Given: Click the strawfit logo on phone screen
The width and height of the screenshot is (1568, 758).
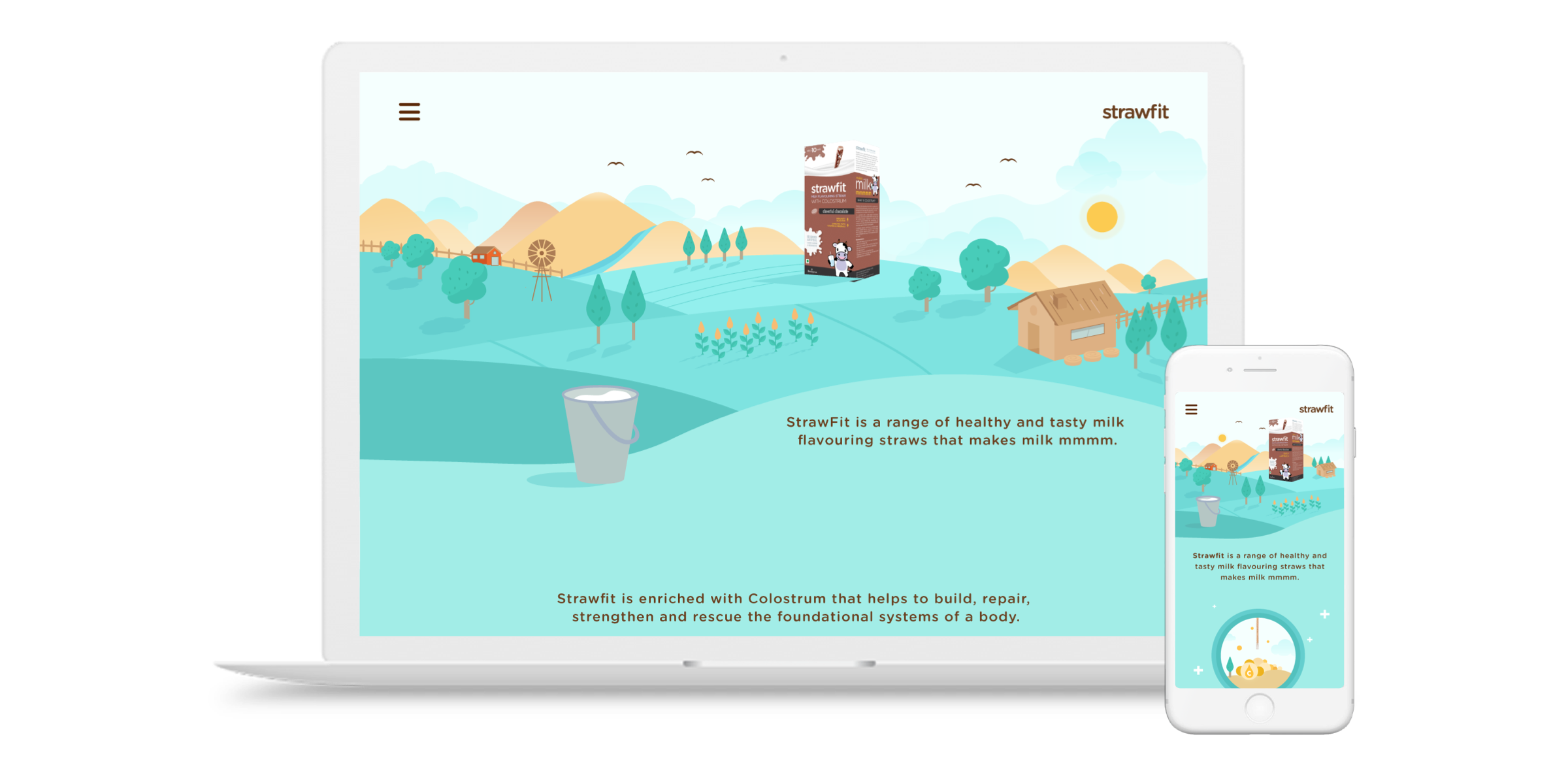Looking at the screenshot, I should point(1316,409).
